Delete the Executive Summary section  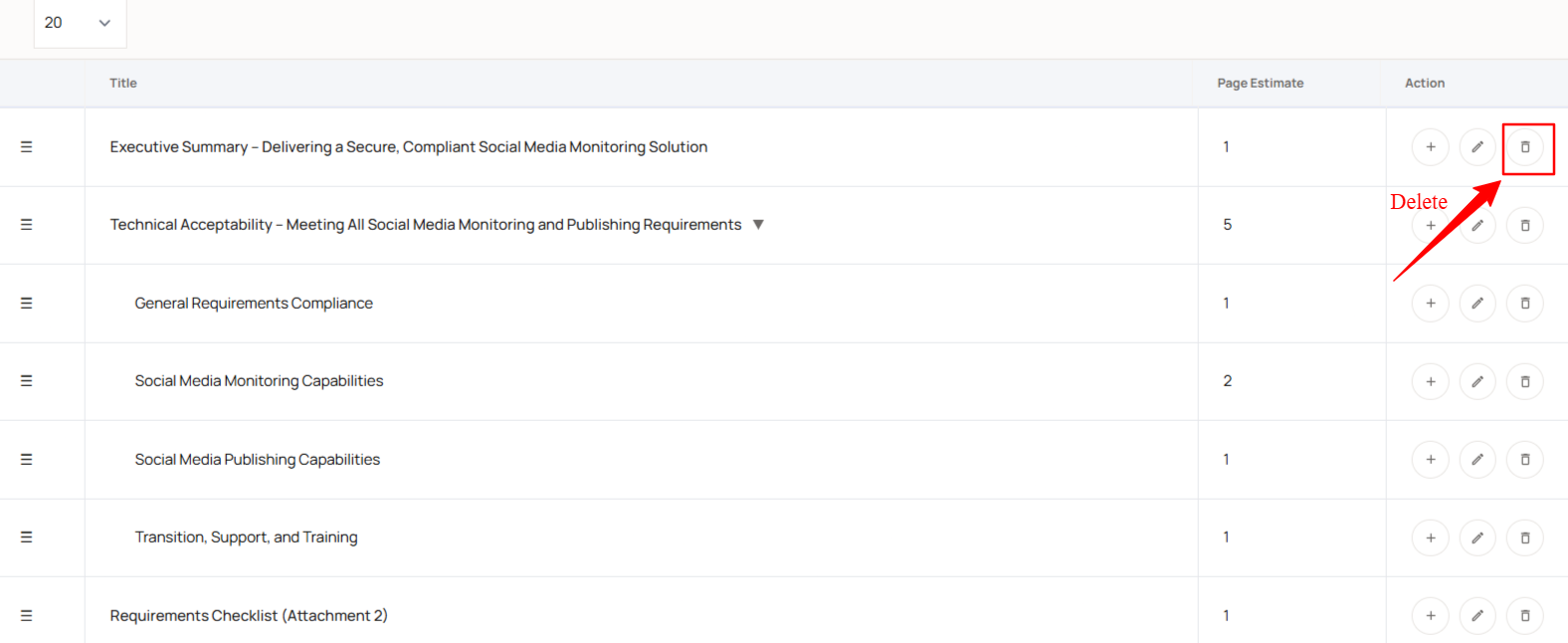coord(1525,147)
